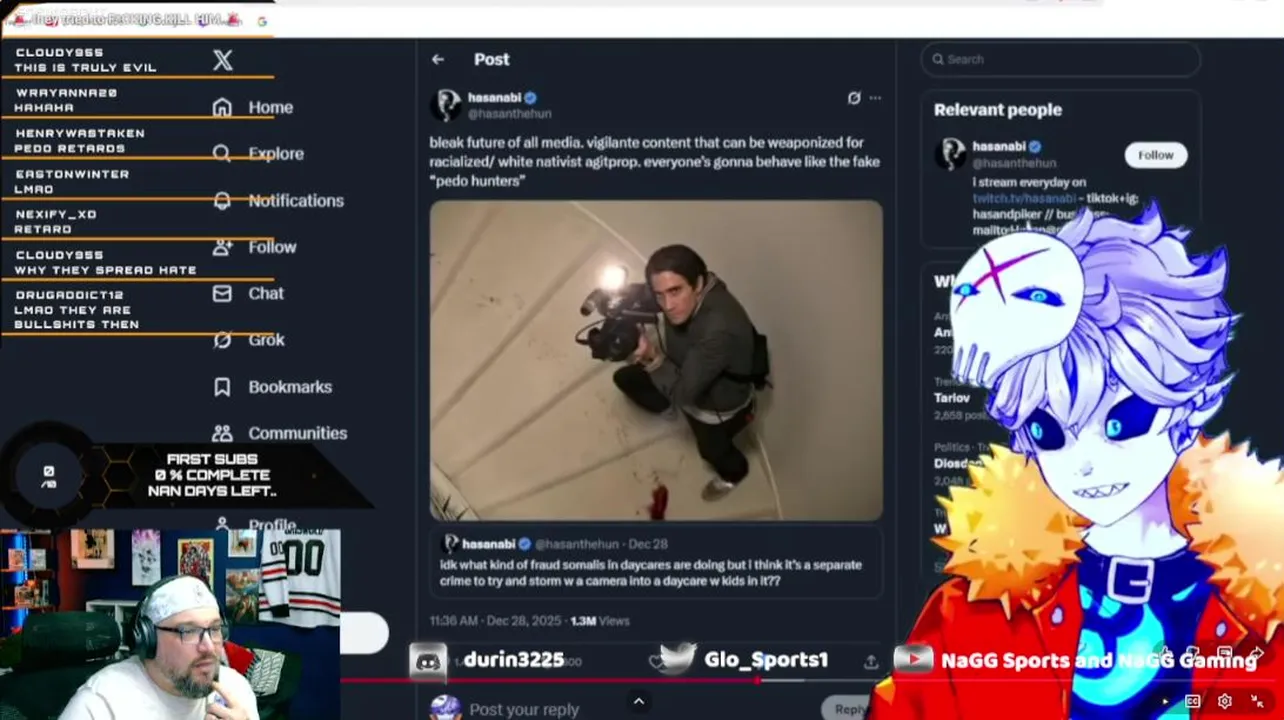Click the Relevant people heading
This screenshot has width=1284, height=720.
point(998,110)
